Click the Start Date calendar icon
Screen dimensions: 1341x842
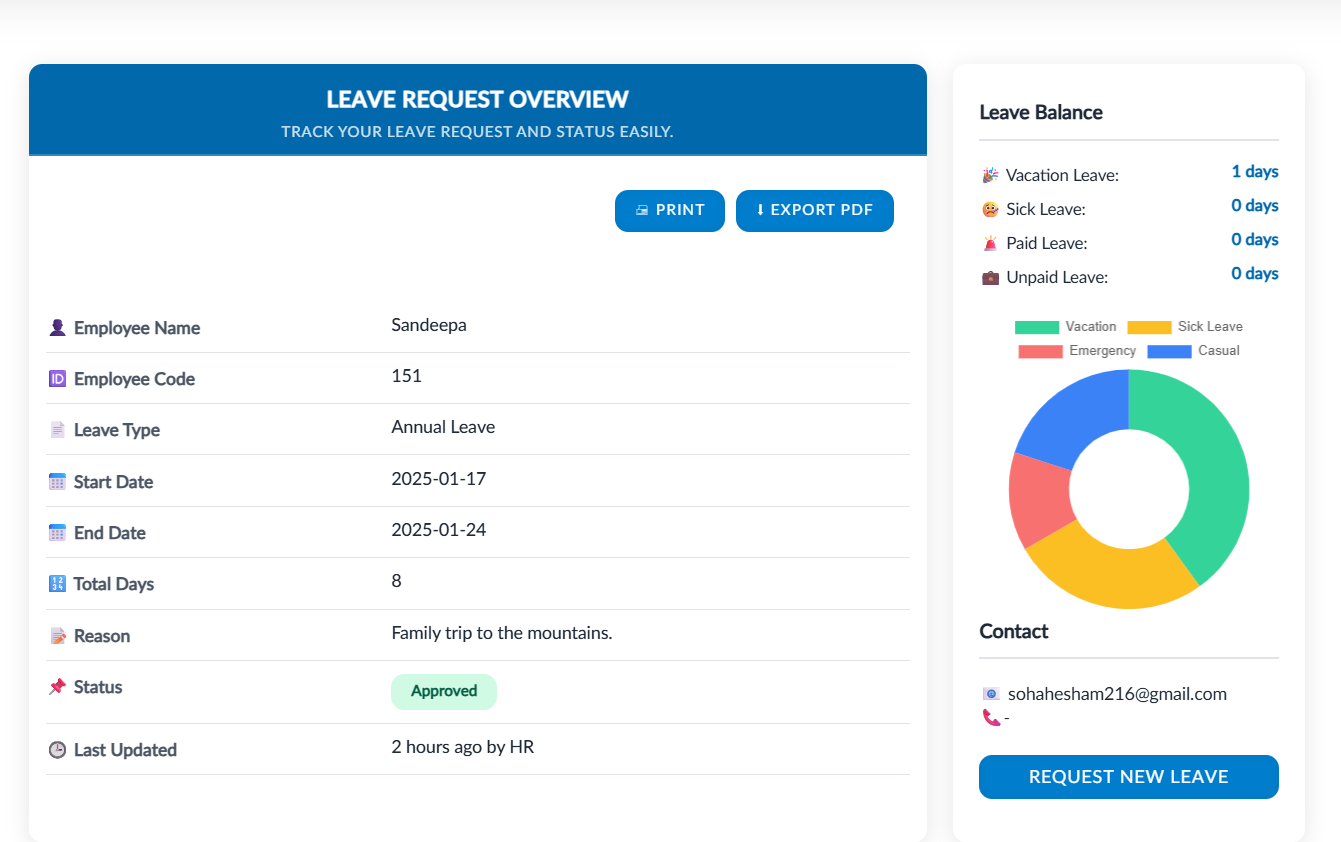click(57, 482)
